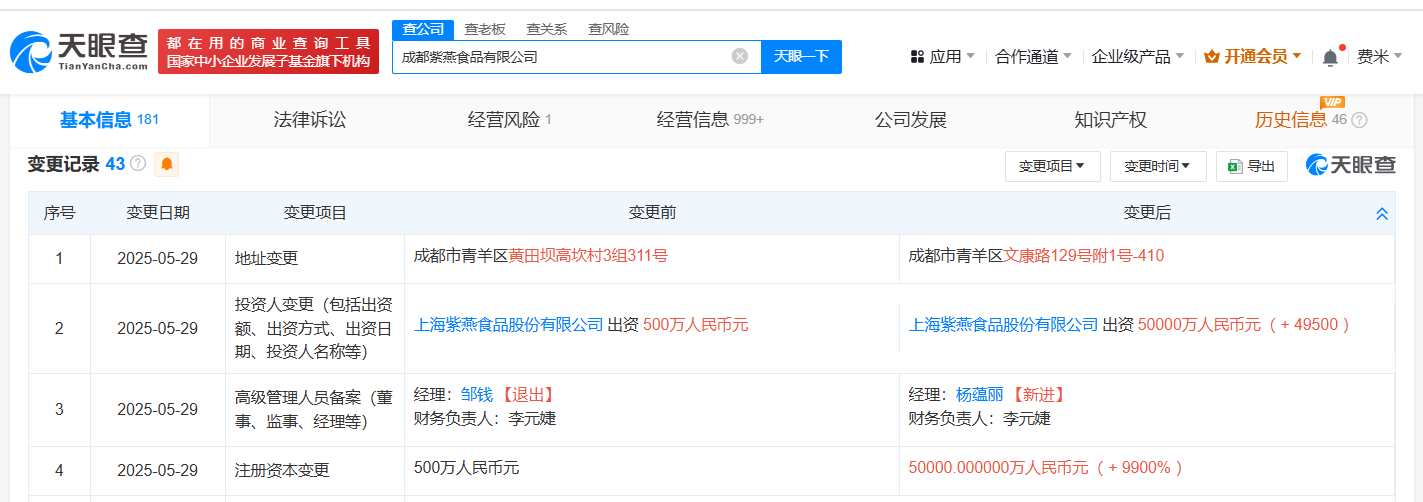The width and height of the screenshot is (1423, 502).
Task: Click the company name search input field
Action: pyautogui.click(x=560, y=57)
